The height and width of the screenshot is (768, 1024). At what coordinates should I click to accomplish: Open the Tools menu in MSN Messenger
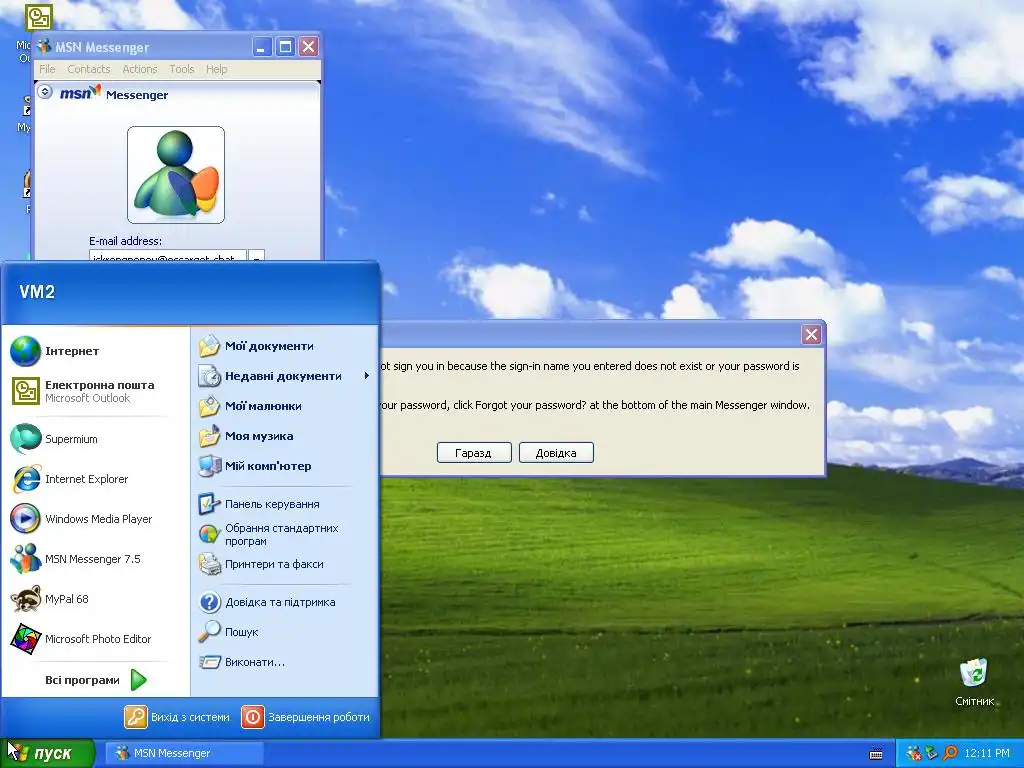[182, 69]
